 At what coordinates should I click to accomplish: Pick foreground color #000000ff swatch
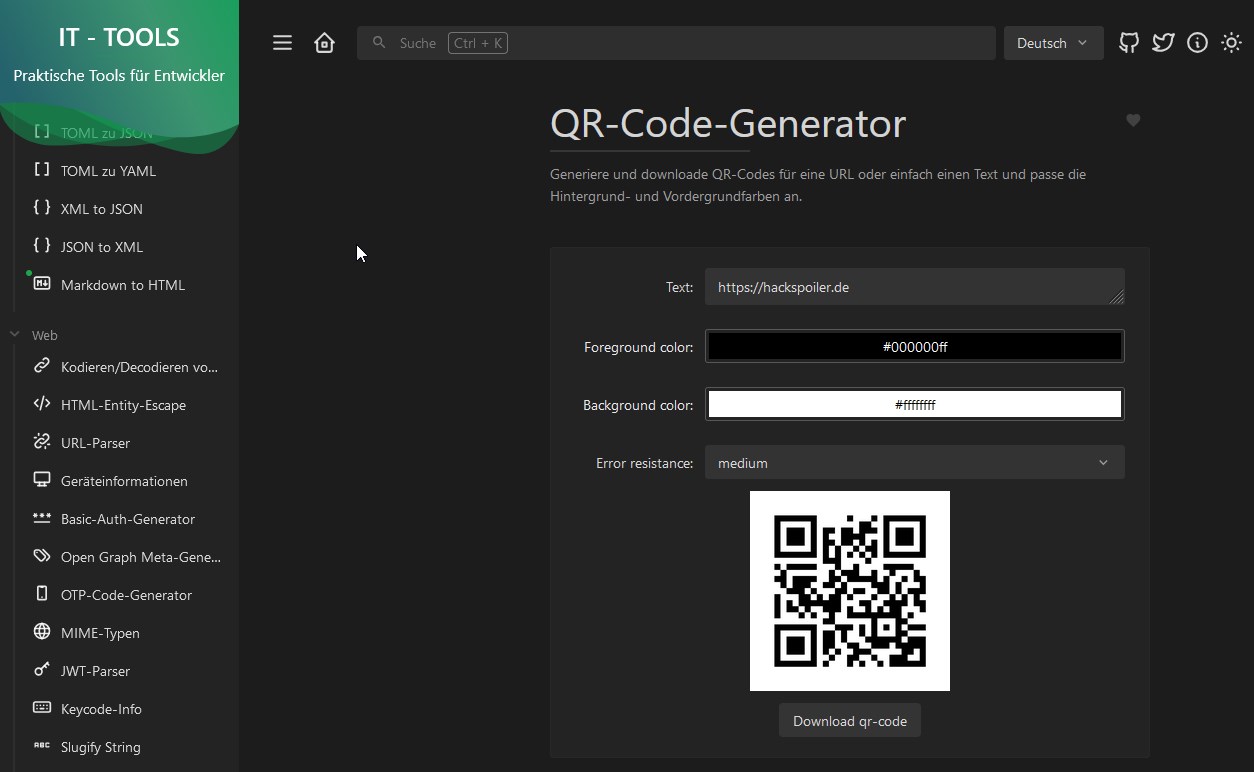pyautogui.click(x=915, y=347)
